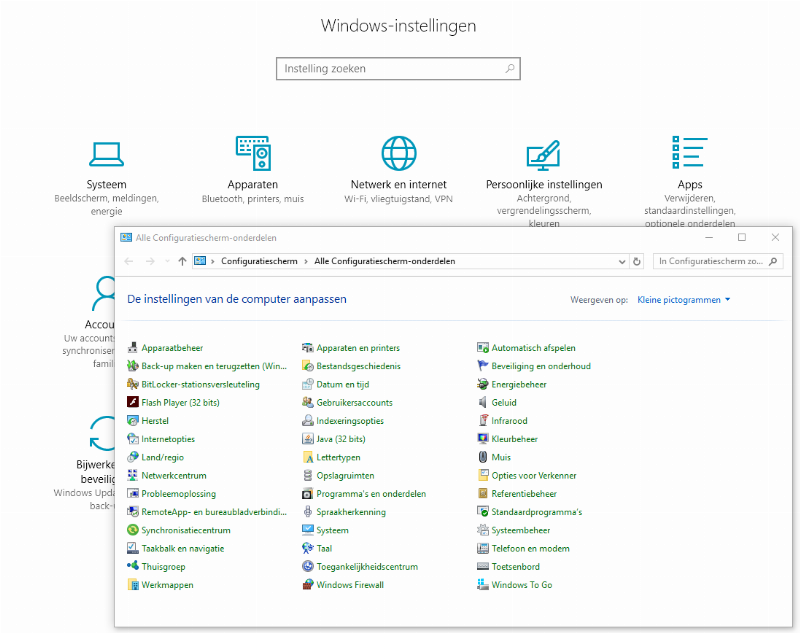Open the Probleemoplossing link
This screenshot has height=633, width=800.
click(179, 494)
